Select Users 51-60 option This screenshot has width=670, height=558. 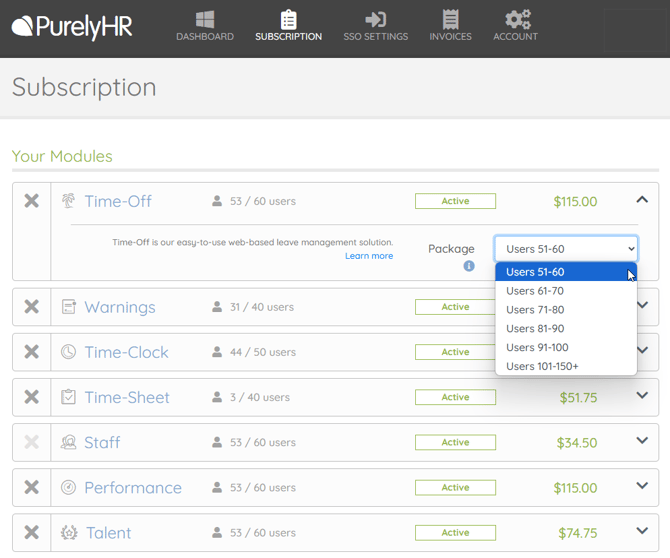tap(566, 272)
